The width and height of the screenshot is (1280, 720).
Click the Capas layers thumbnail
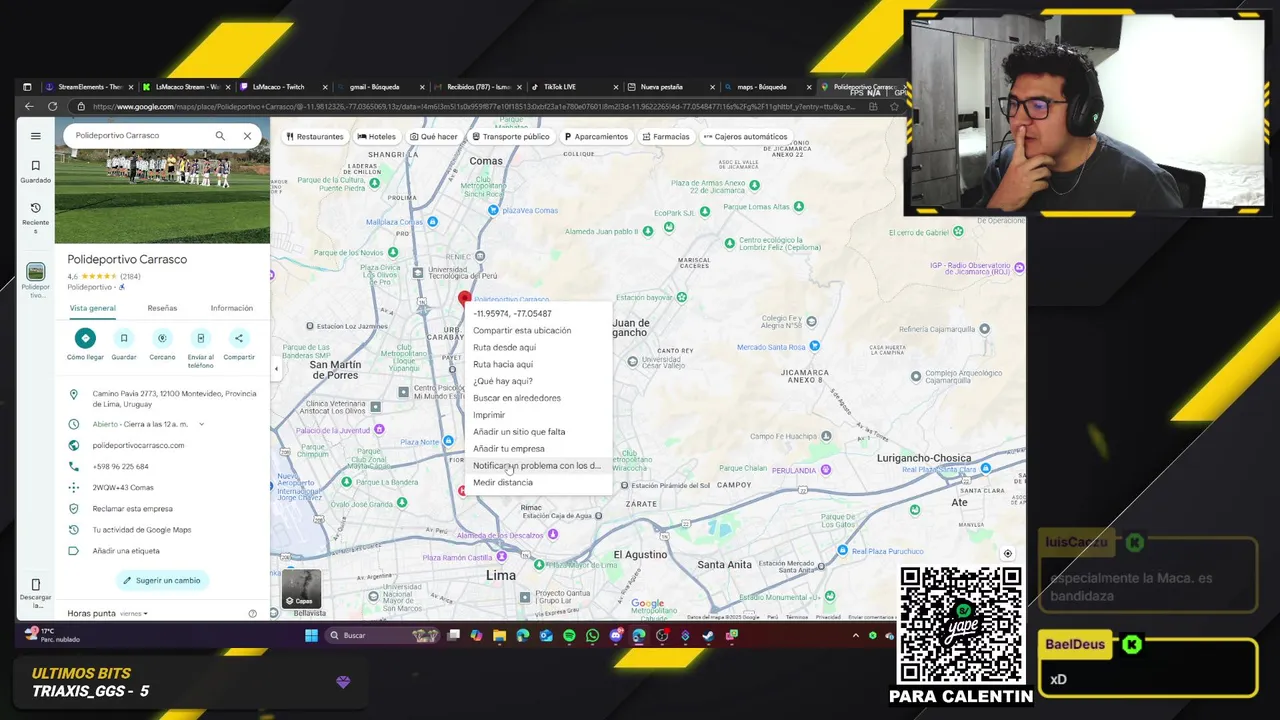click(301, 589)
